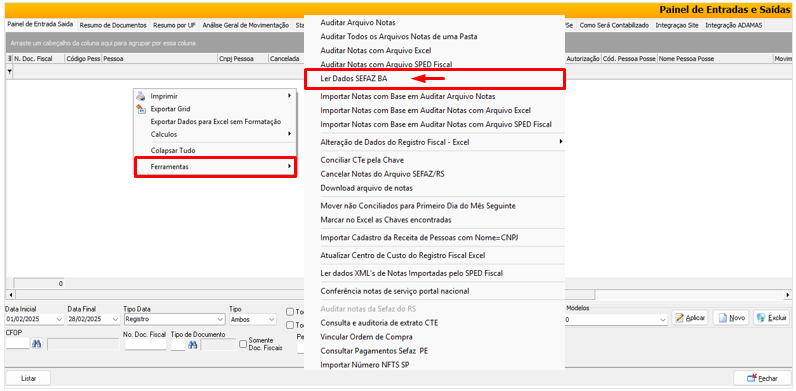Click the CFOP input field
The width and height of the screenshot is (796, 391).
pos(18,344)
